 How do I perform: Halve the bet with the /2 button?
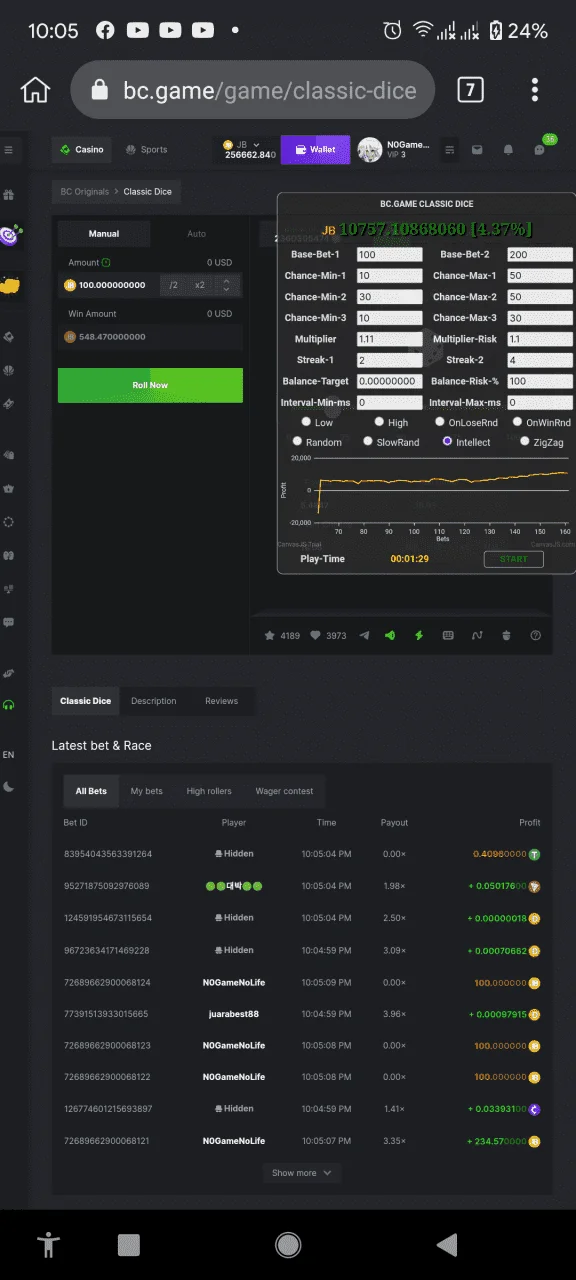173,285
